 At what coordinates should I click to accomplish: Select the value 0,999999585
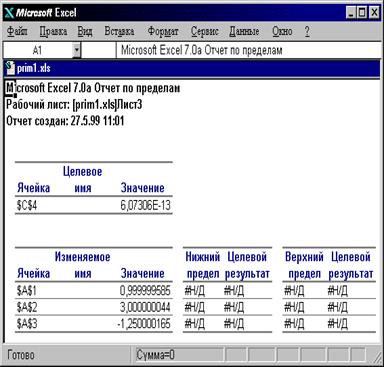(x=145, y=291)
